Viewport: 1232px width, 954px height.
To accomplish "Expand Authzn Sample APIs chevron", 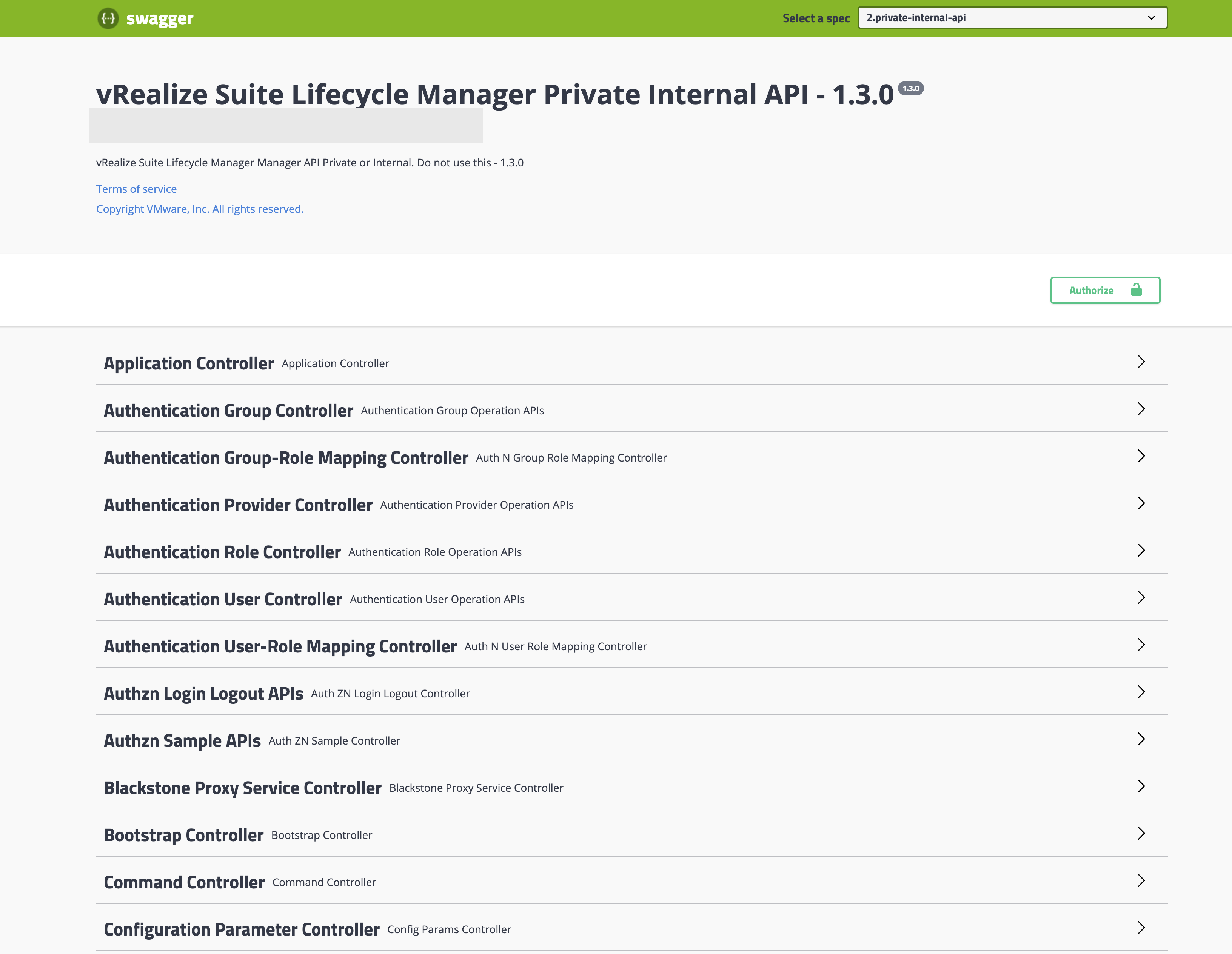I will coord(1141,739).
